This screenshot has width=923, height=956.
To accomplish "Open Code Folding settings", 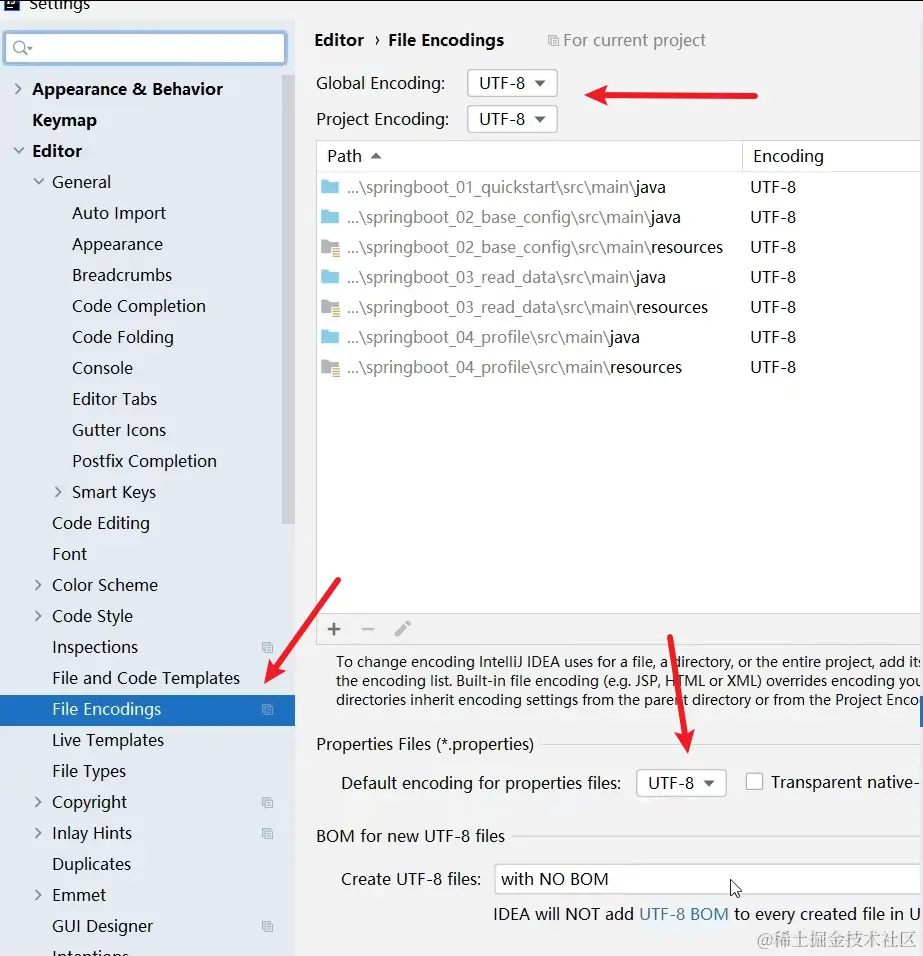I will point(123,337).
